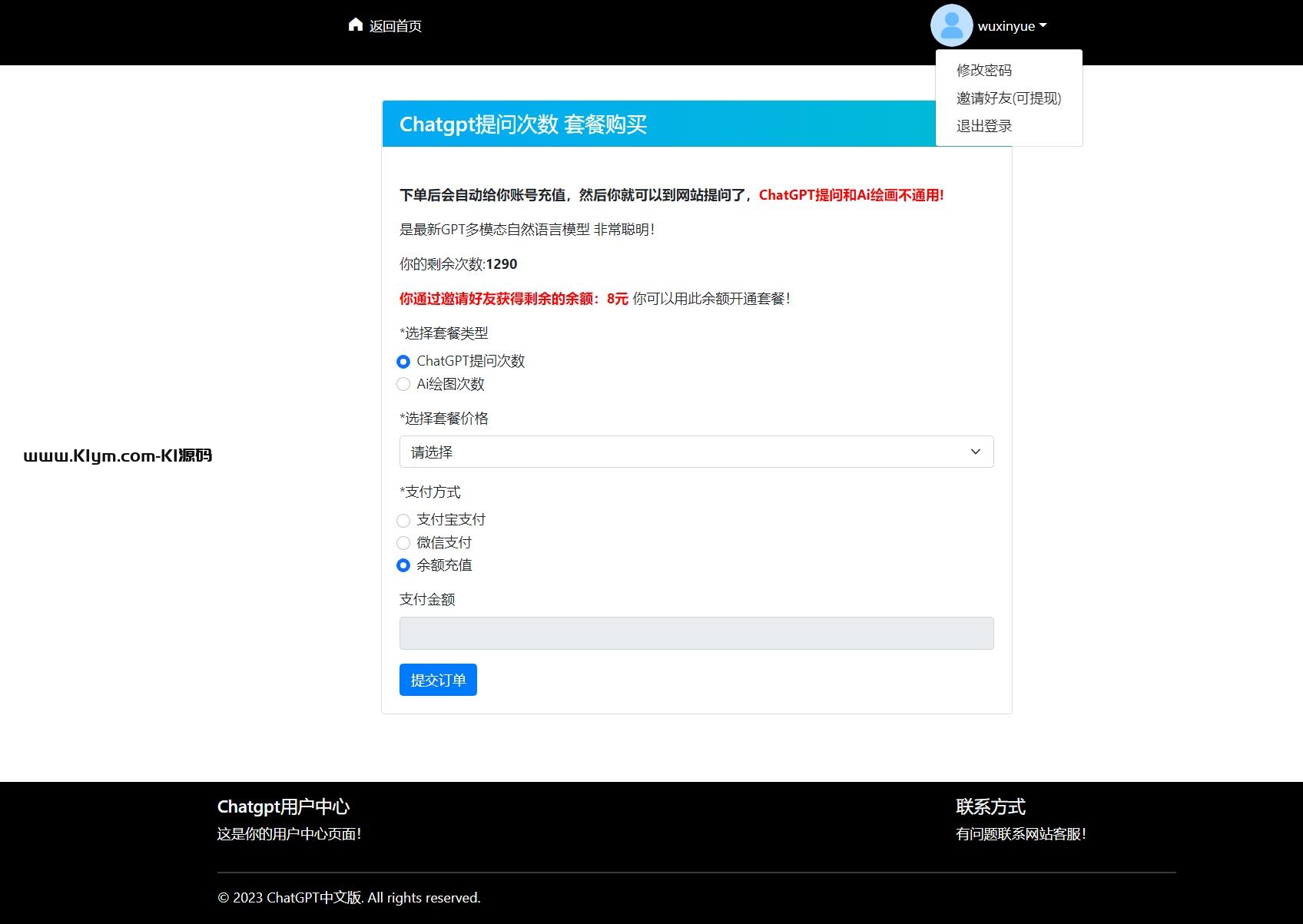Click the 这是你的用户中心页面! footer text
This screenshot has height=924, width=1303.
[289, 834]
